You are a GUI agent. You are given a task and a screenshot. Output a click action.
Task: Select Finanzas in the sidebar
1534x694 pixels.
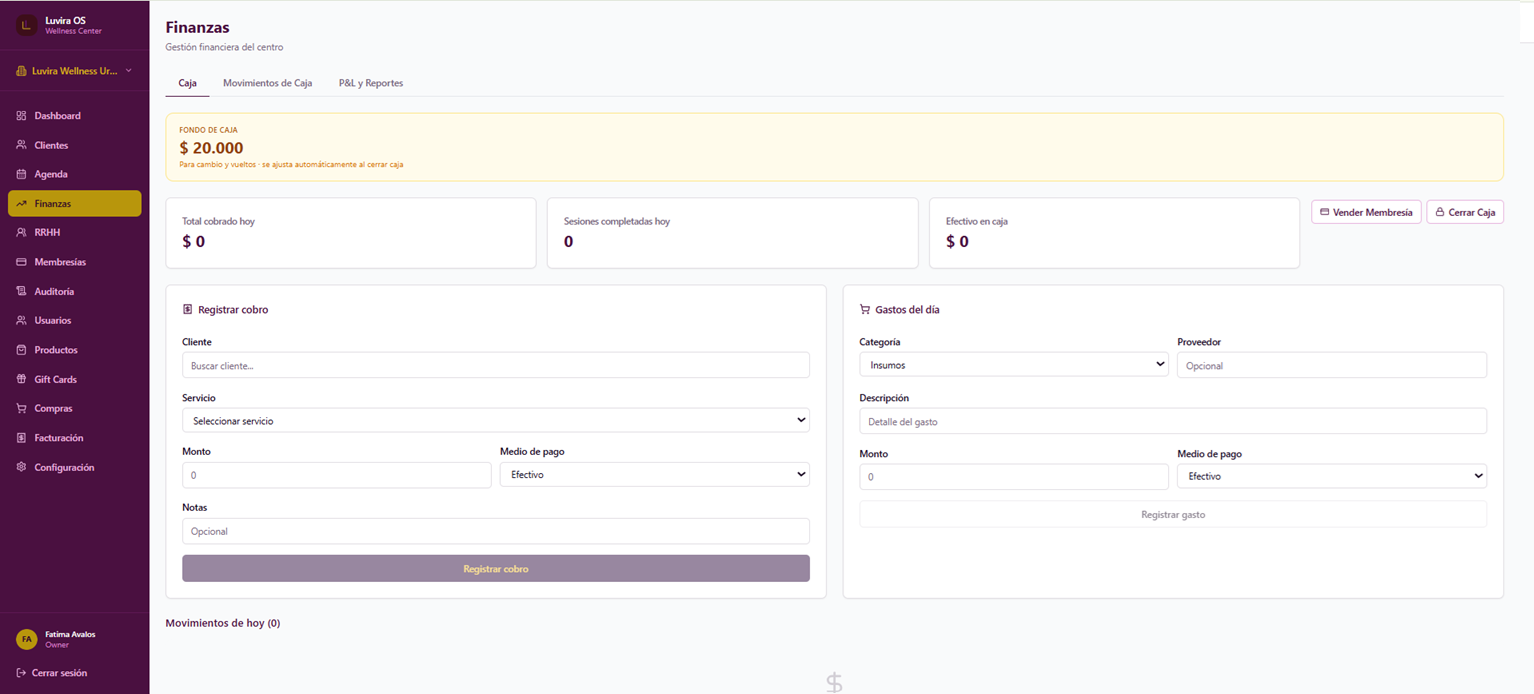[74, 203]
